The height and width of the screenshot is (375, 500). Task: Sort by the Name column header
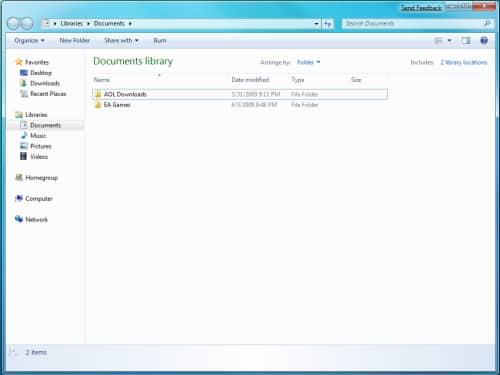pos(102,80)
